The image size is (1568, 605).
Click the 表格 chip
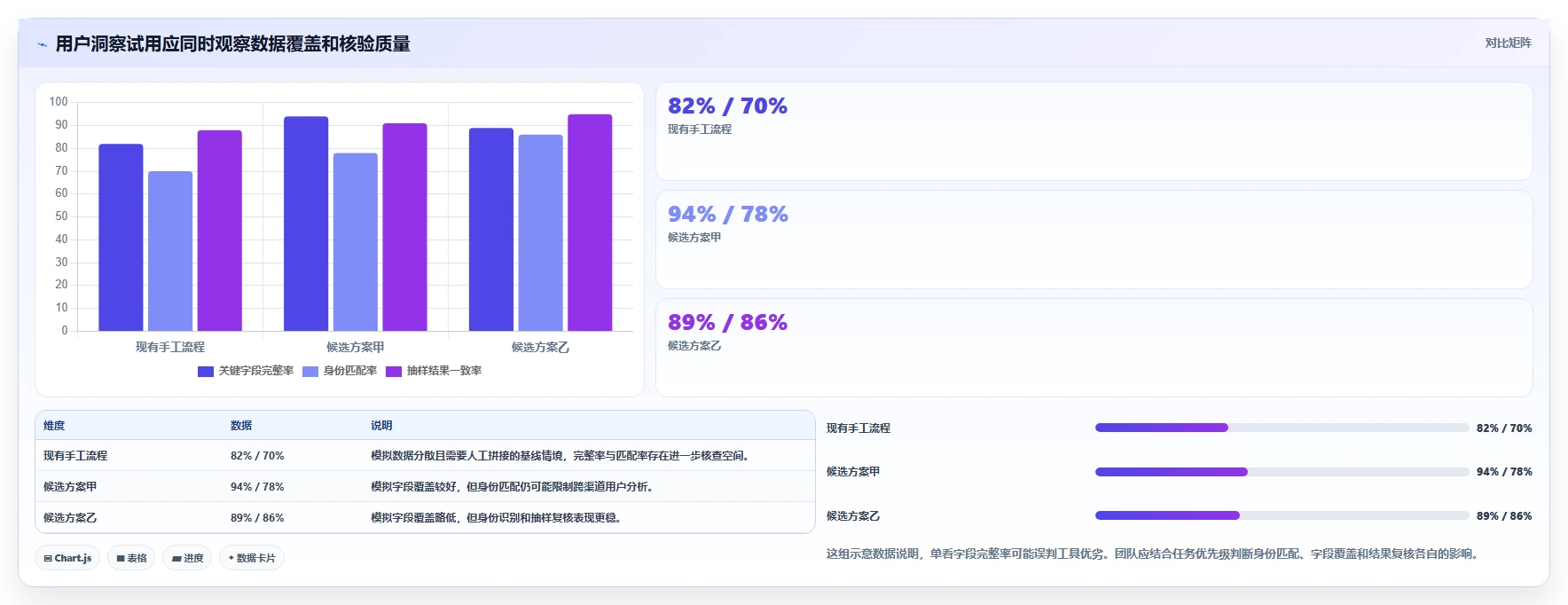click(x=131, y=558)
